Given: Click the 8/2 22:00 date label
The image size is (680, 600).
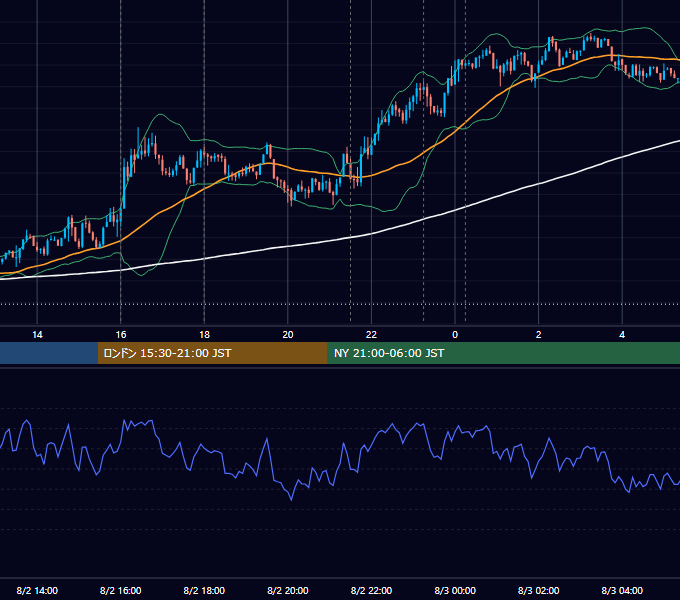Looking at the screenshot, I should tap(371, 591).
